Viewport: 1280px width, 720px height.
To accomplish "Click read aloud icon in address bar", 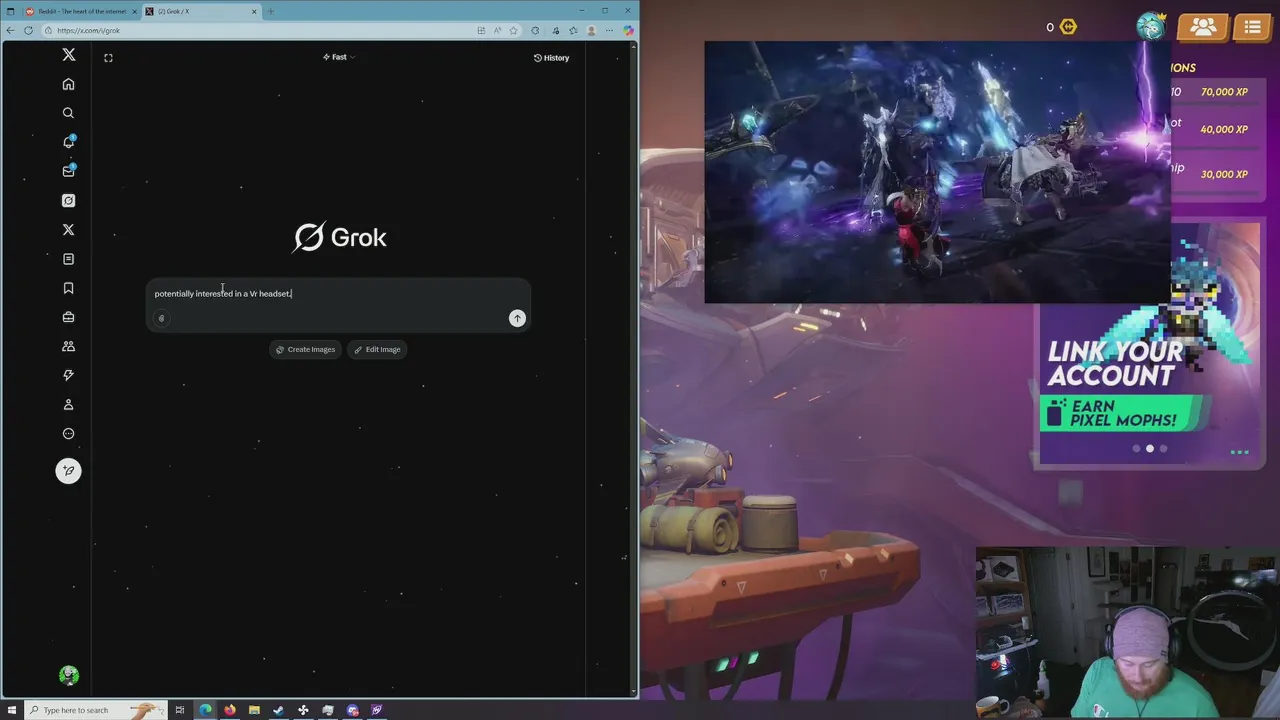I will point(498,30).
